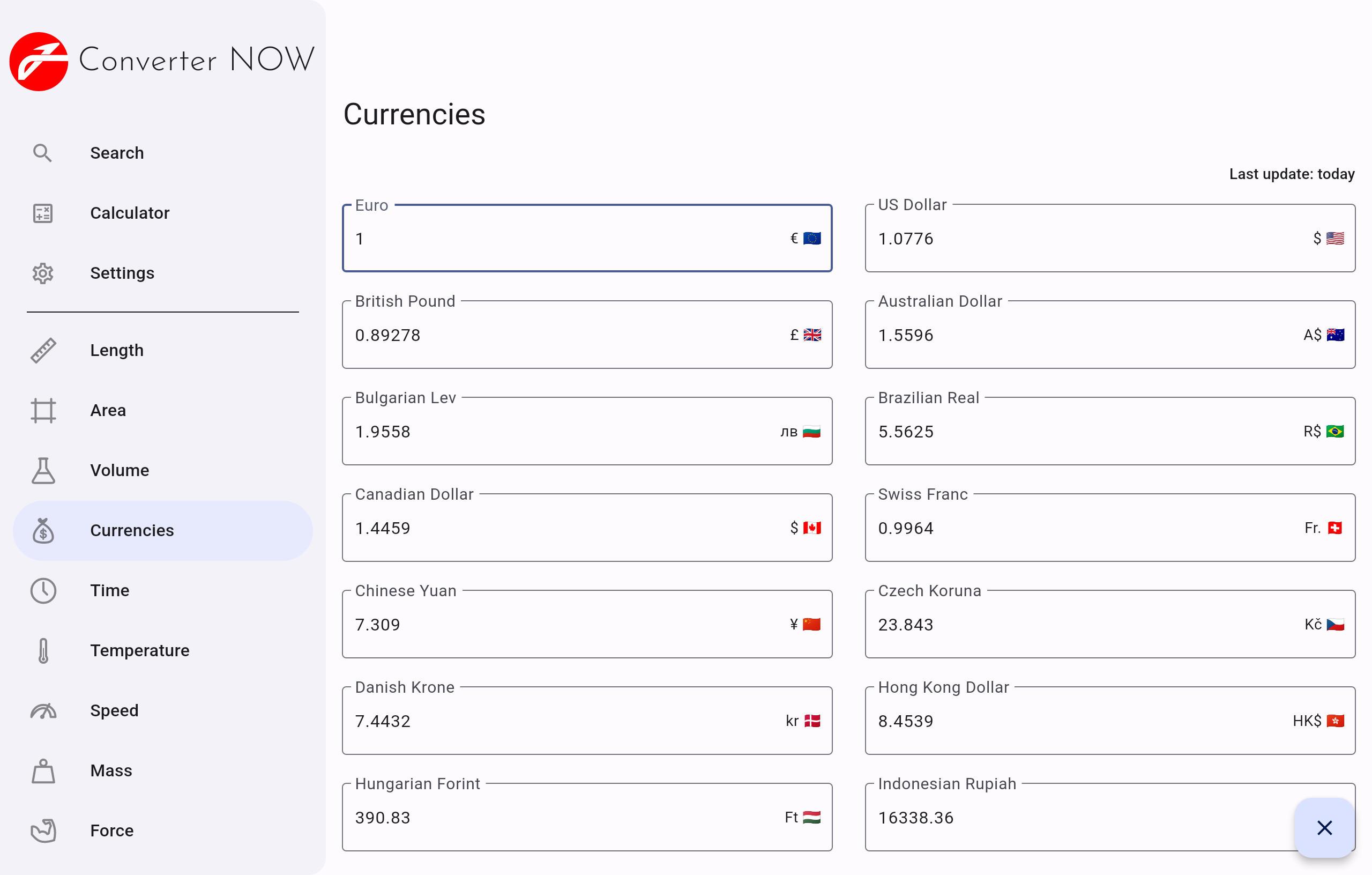Click the Speed gauge icon
Viewport: 1372px width, 875px height.
pos(43,711)
